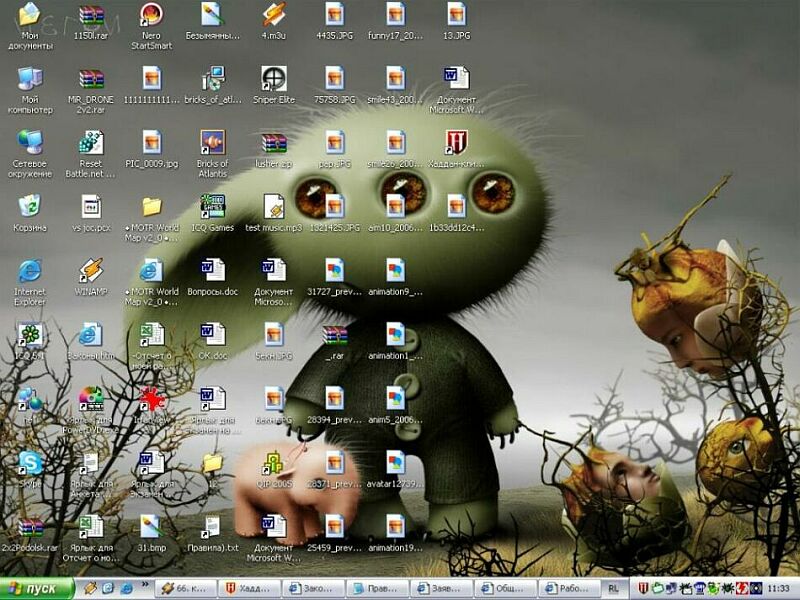Launch the Skype desktop shortcut
This screenshot has height=600, width=800.
tap(30, 463)
